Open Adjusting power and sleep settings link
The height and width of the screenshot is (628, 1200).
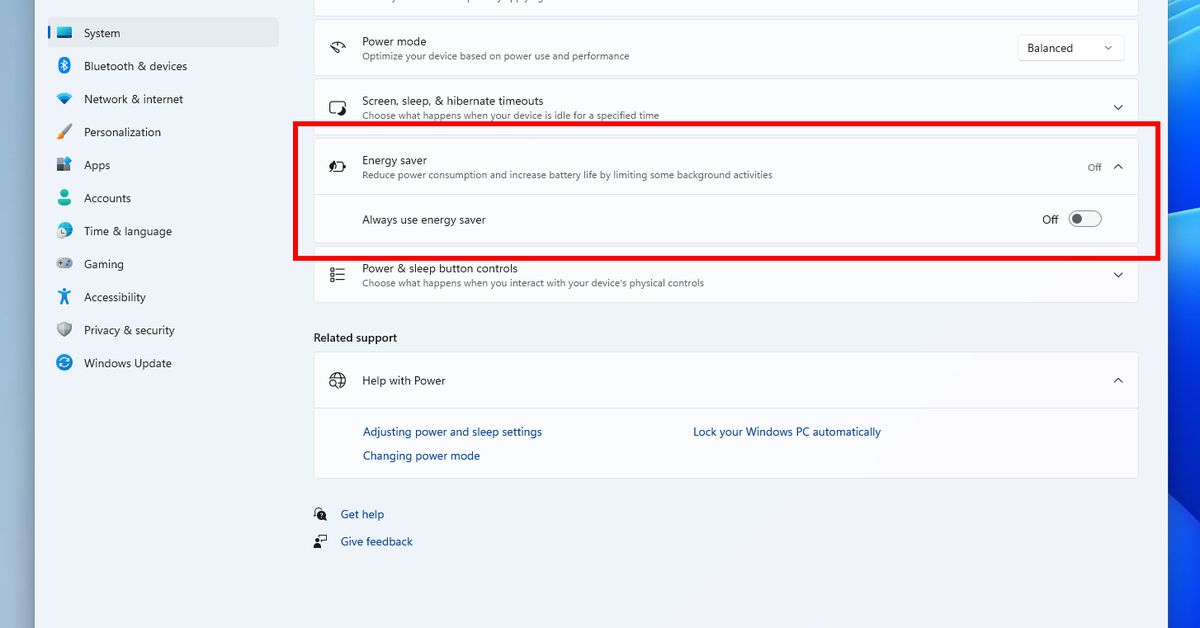452,432
